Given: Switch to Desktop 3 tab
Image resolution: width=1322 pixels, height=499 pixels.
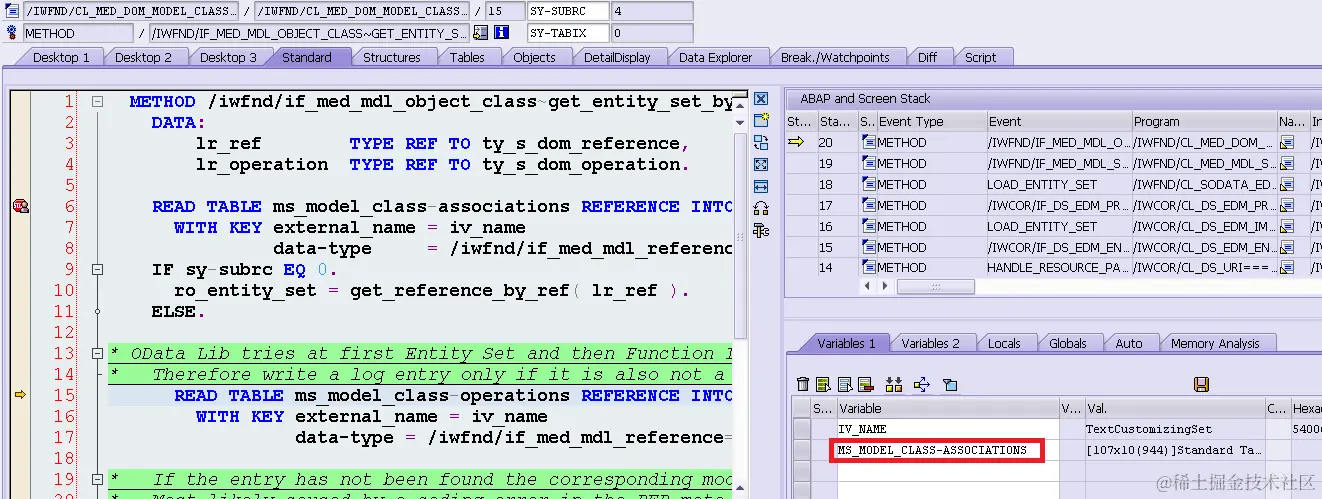Looking at the screenshot, I should [227, 57].
